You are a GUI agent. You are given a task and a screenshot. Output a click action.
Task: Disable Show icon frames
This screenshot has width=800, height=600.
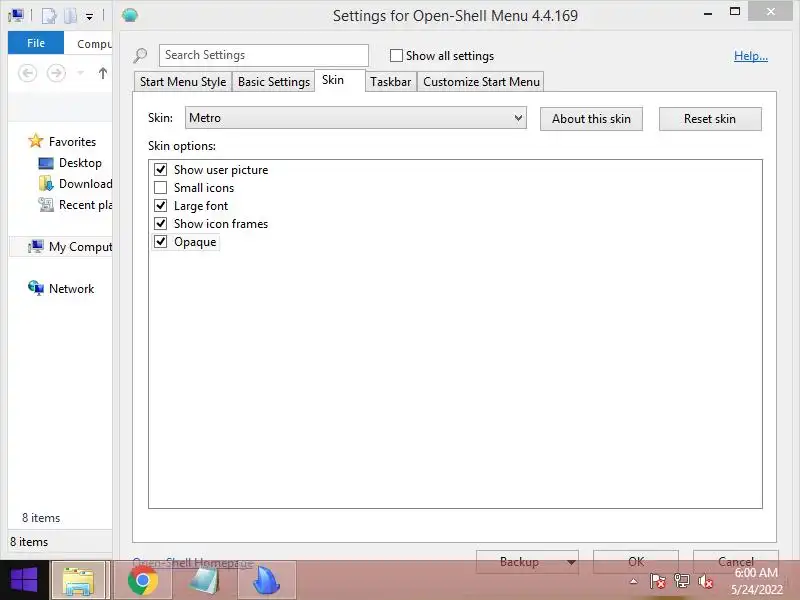click(161, 223)
